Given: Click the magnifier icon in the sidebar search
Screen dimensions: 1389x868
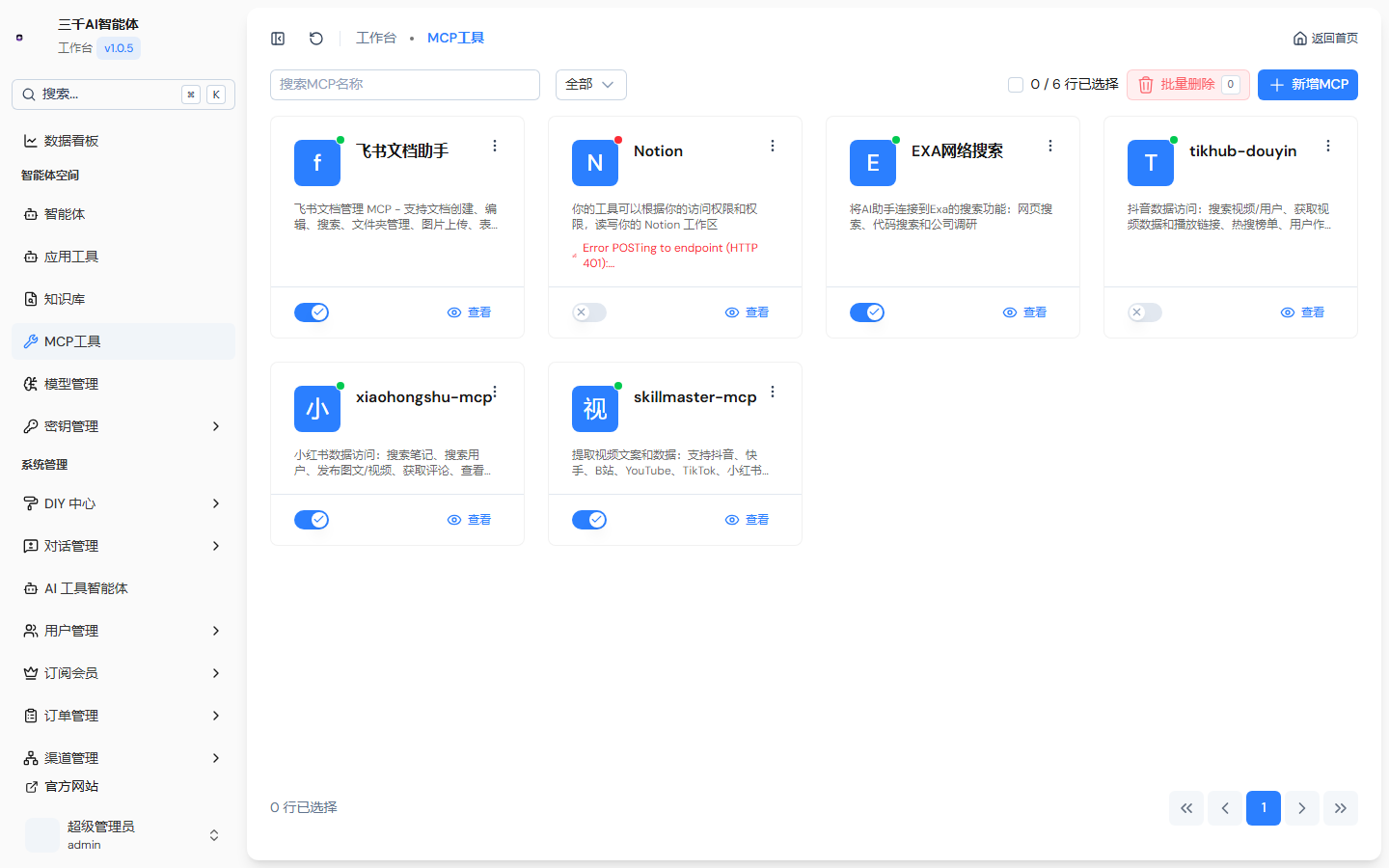Looking at the screenshot, I should [29, 95].
